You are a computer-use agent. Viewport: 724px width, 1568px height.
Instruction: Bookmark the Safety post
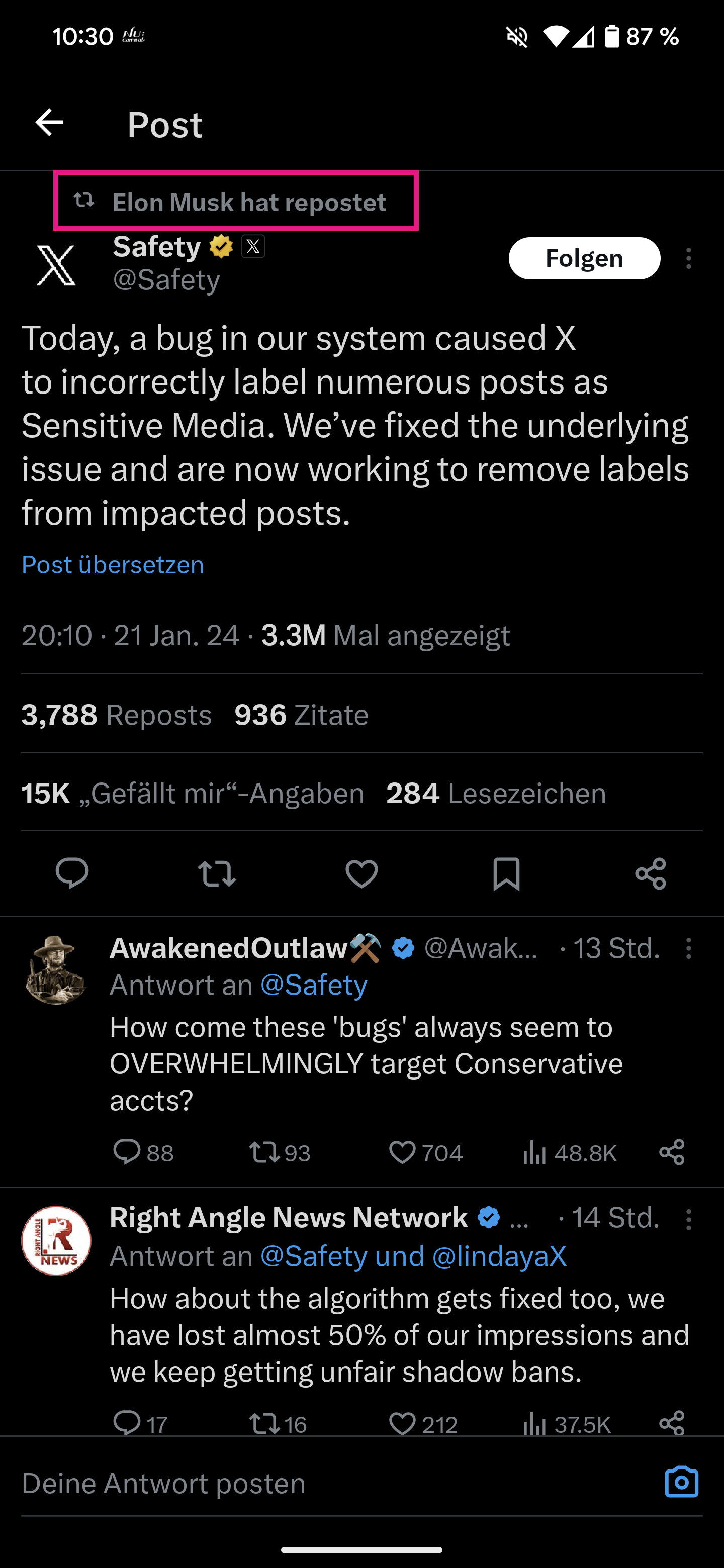tap(506, 873)
